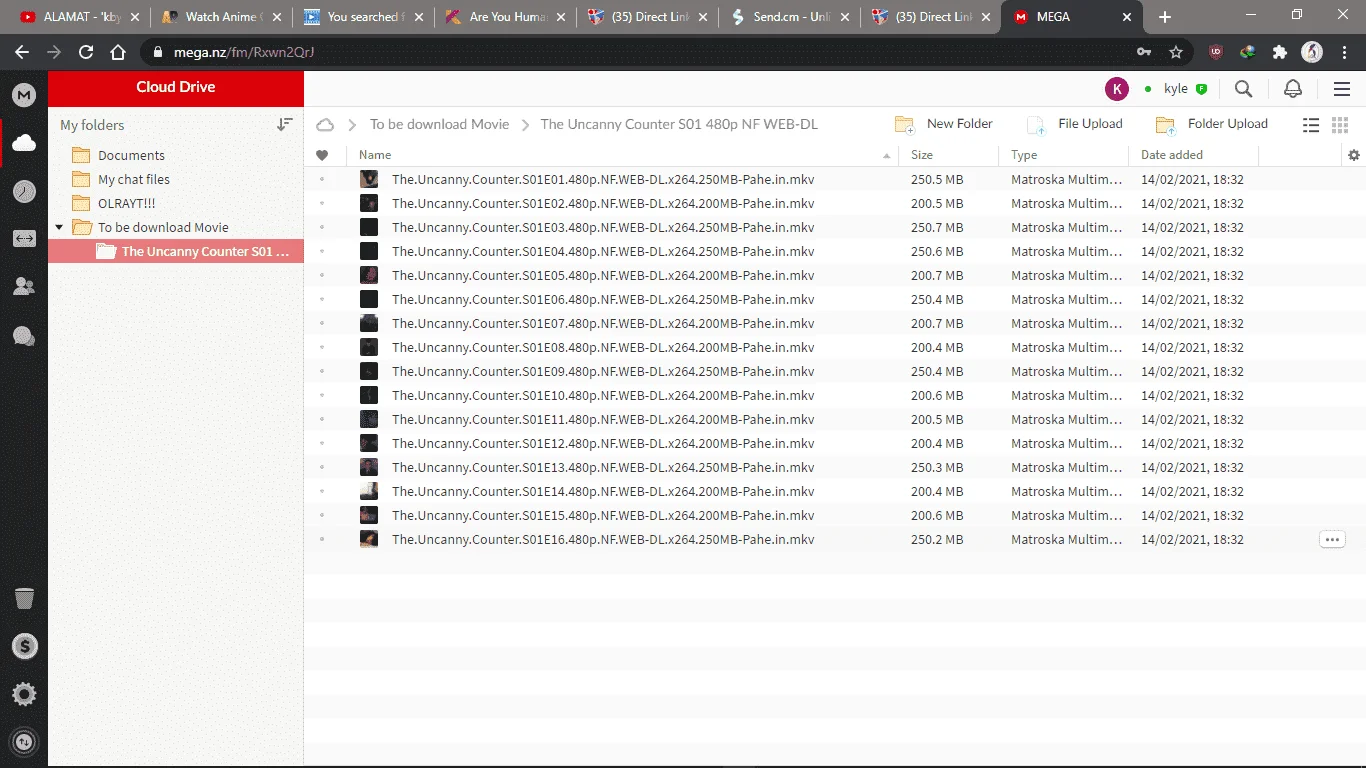1366x768 pixels.
Task: Click Chrome reload button
Action: point(86,52)
